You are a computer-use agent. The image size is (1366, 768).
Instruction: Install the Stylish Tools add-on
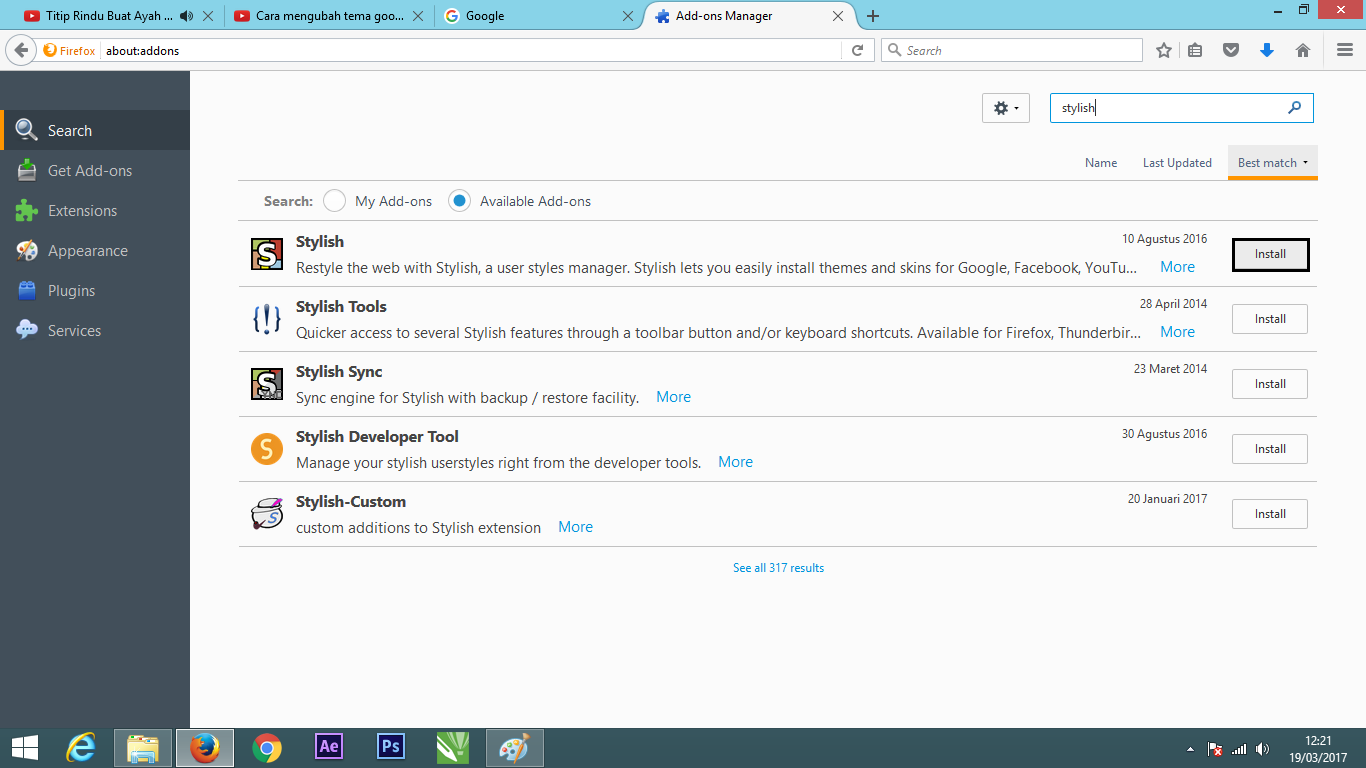[1270, 319]
